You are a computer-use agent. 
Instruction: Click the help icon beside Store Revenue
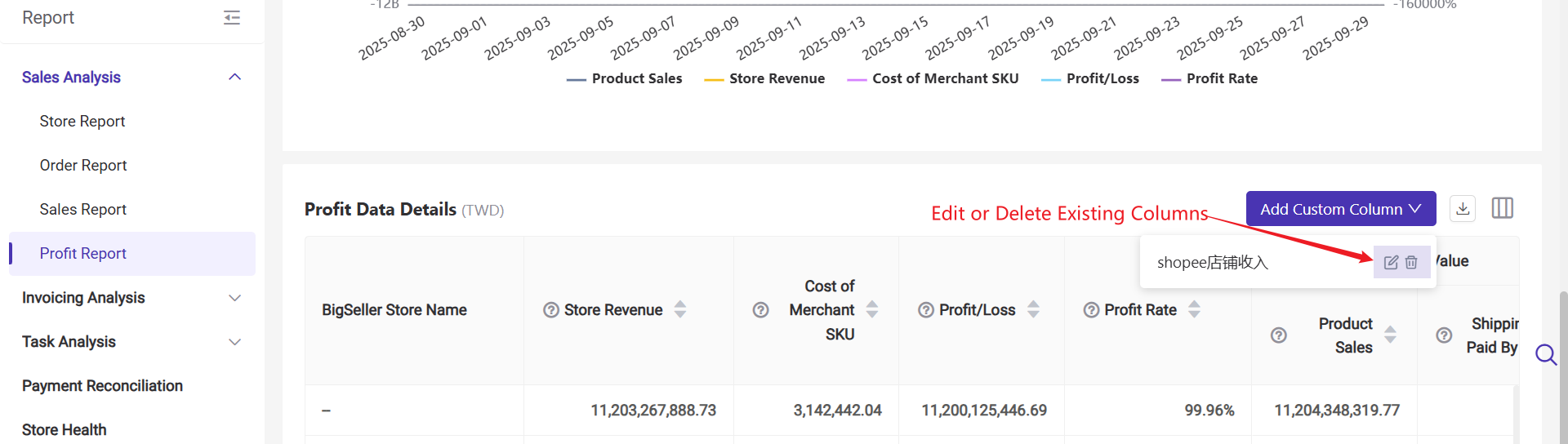tap(551, 310)
